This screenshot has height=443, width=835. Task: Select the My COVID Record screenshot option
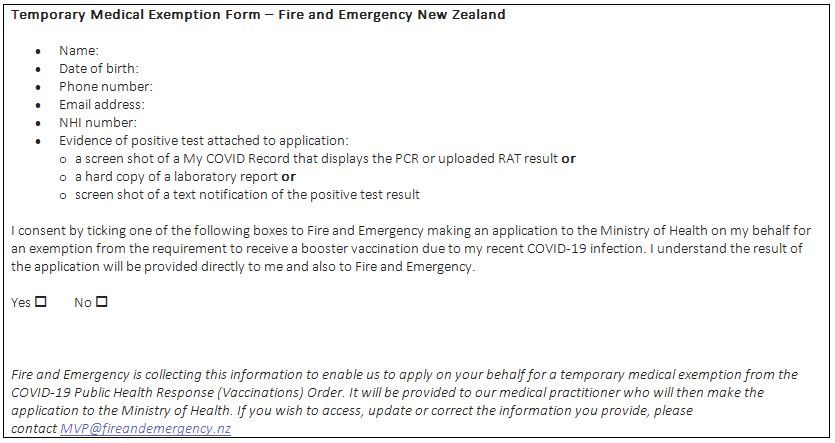point(325,159)
